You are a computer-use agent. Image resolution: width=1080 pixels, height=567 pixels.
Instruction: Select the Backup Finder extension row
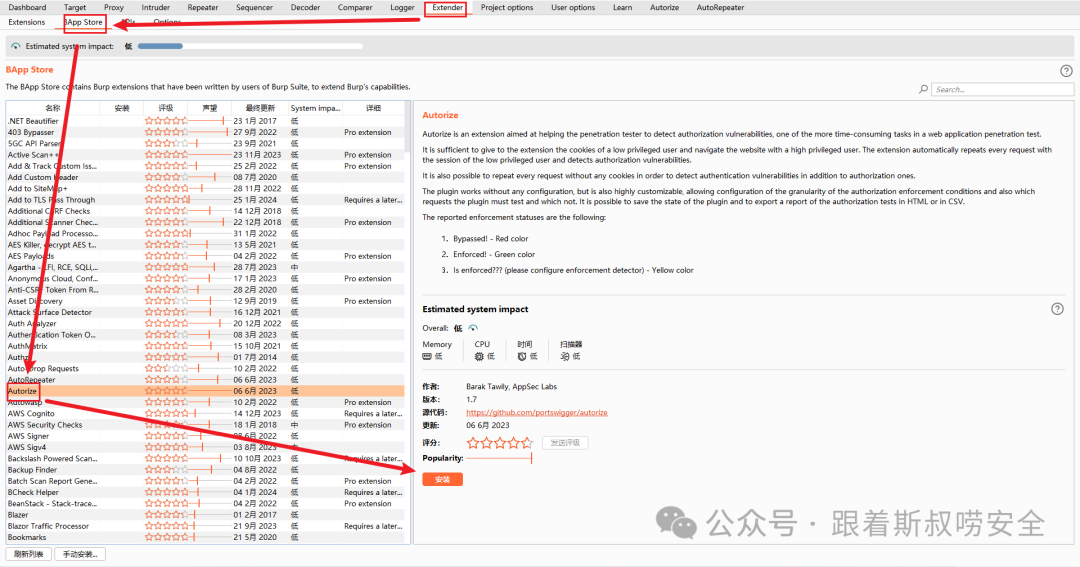pyautogui.click(x=205, y=470)
